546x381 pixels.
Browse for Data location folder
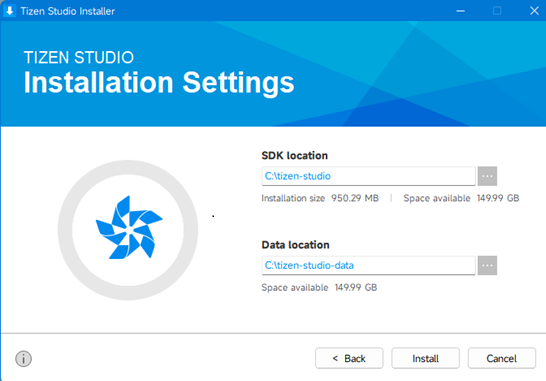point(487,265)
